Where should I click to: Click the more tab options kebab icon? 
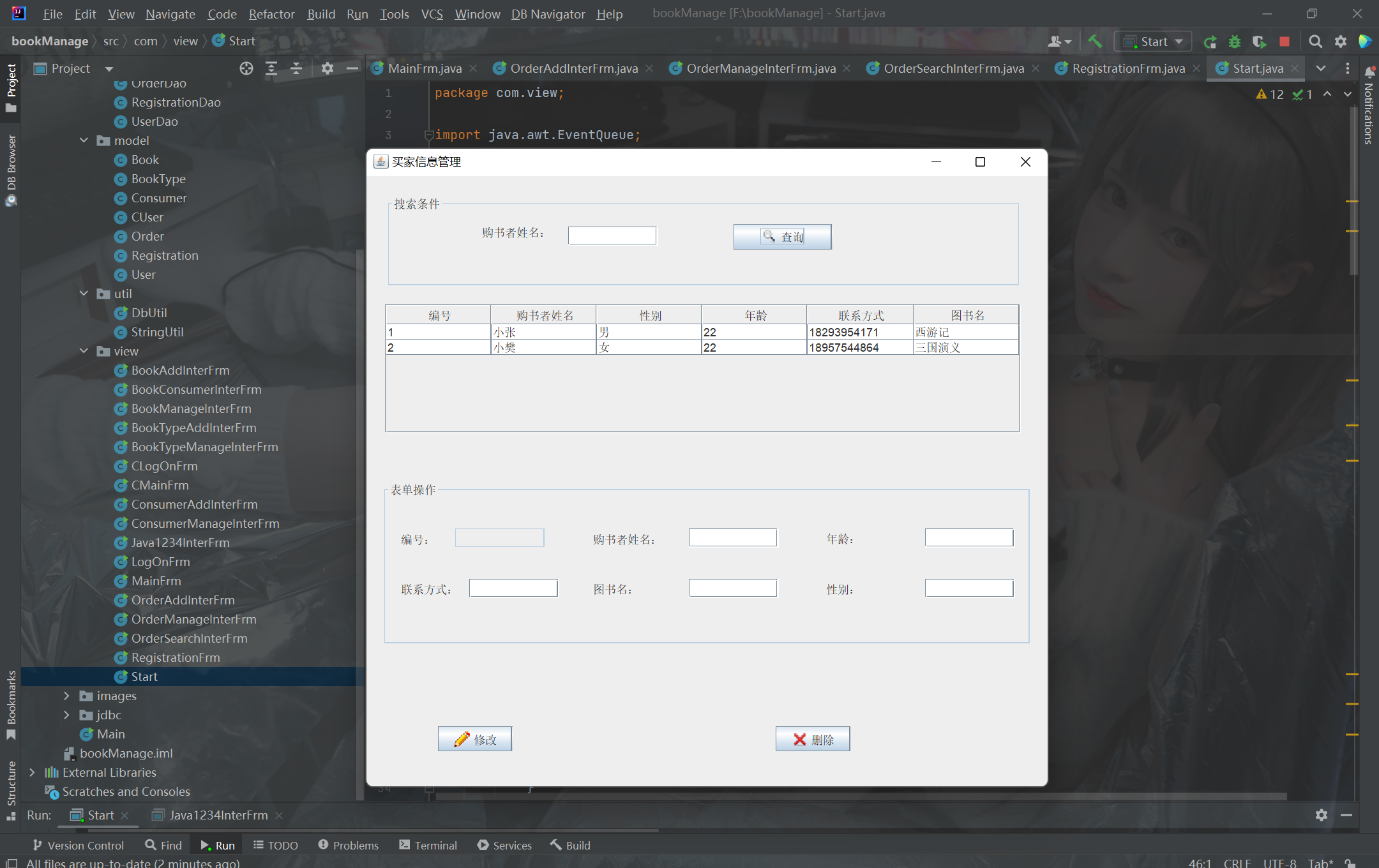coord(1348,68)
